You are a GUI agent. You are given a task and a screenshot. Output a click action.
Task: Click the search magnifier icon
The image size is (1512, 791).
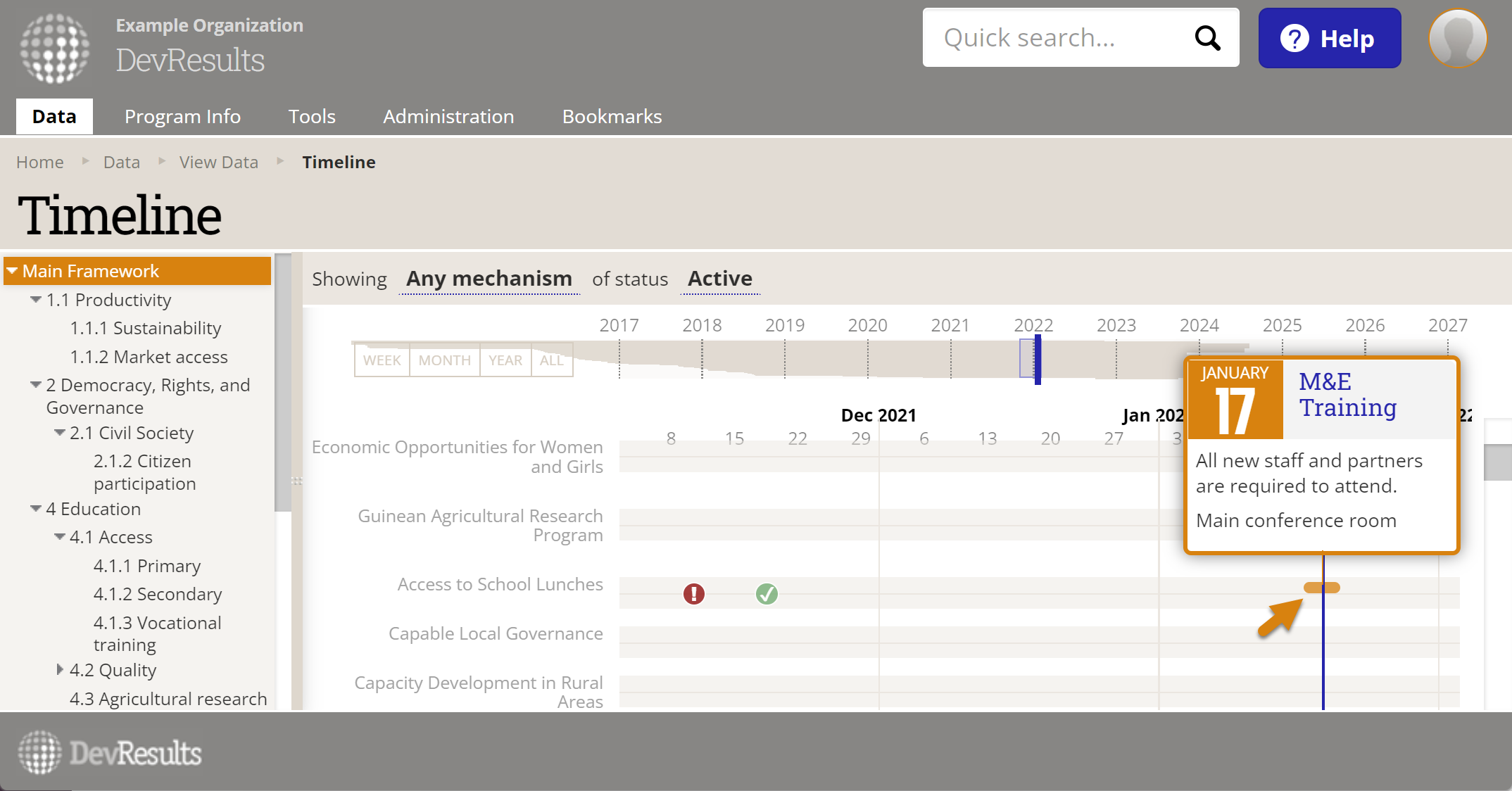1207,38
